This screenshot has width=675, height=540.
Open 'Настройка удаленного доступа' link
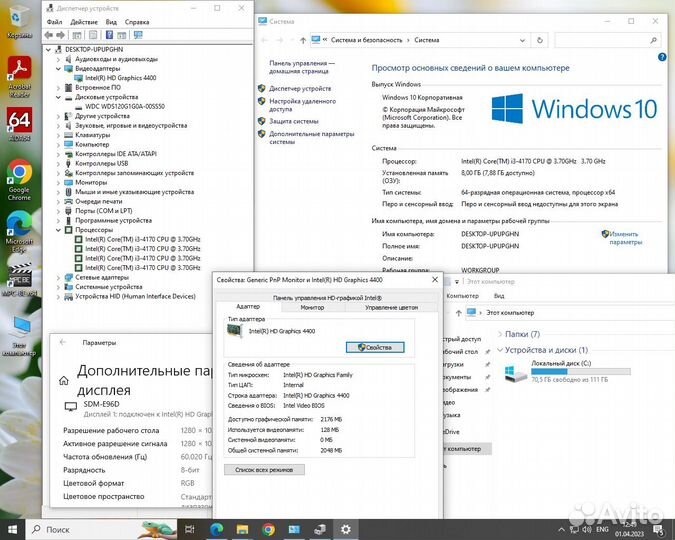(x=302, y=105)
